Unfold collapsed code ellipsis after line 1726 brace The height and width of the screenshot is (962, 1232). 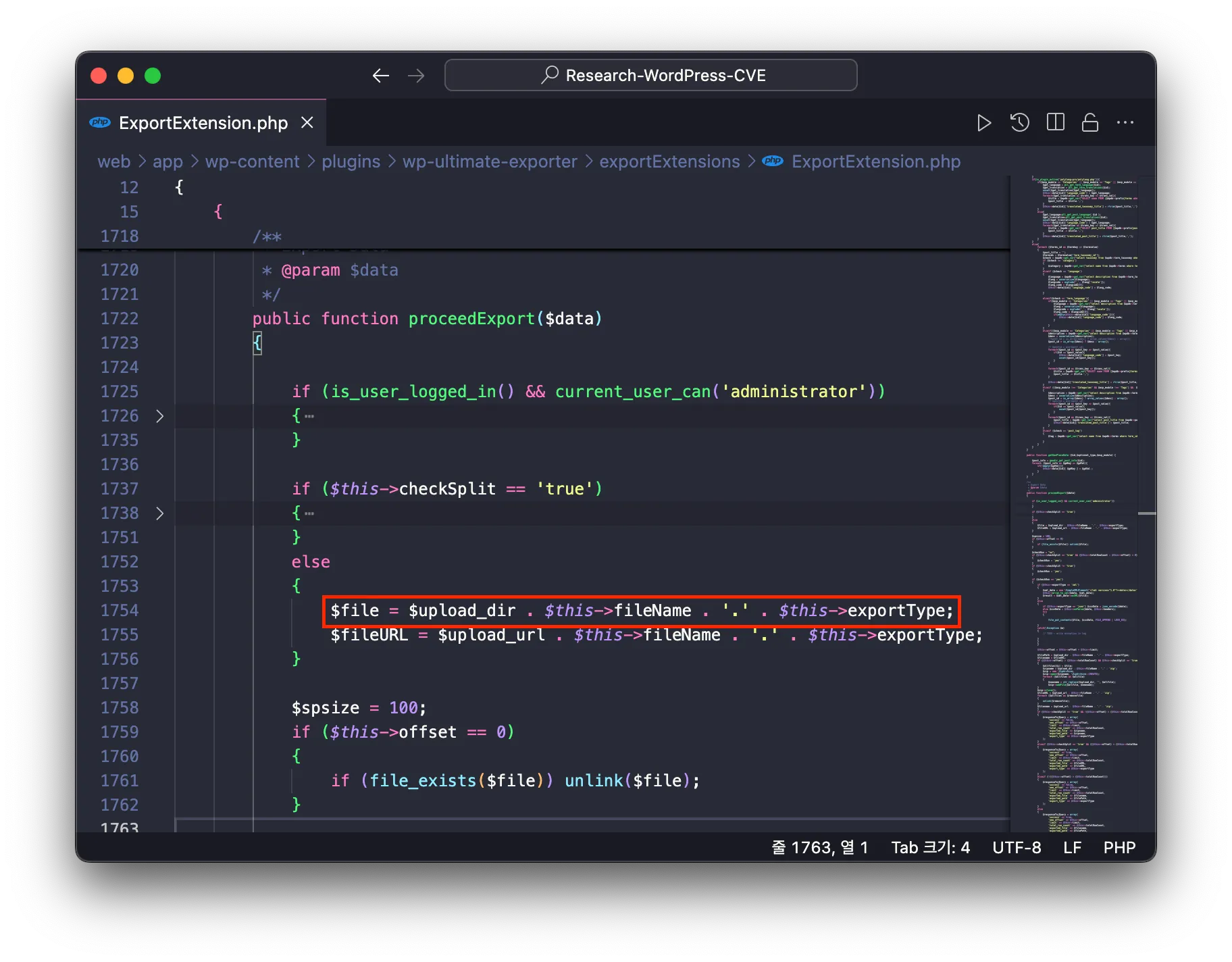coord(309,416)
